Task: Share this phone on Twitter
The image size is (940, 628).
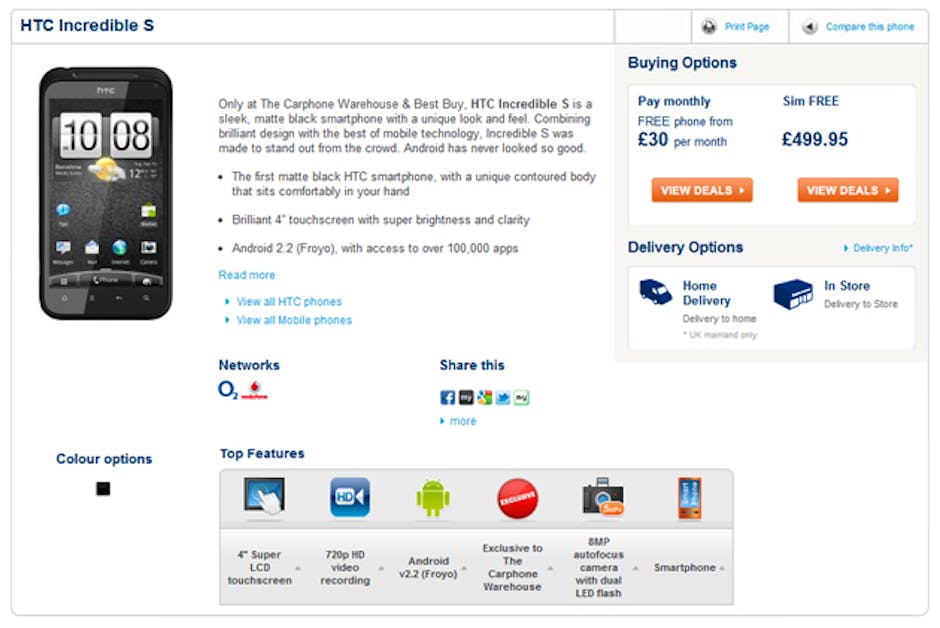Action: [x=503, y=397]
